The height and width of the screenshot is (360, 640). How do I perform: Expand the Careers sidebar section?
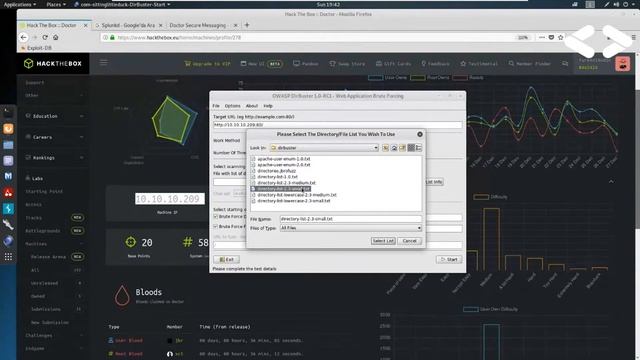pos(55,137)
